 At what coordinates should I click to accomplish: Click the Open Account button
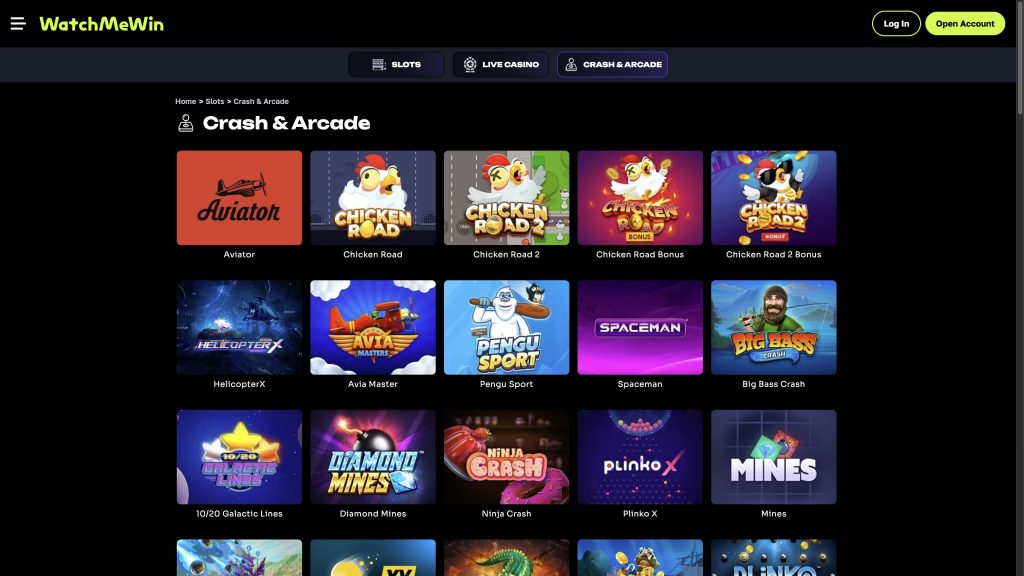coord(965,24)
